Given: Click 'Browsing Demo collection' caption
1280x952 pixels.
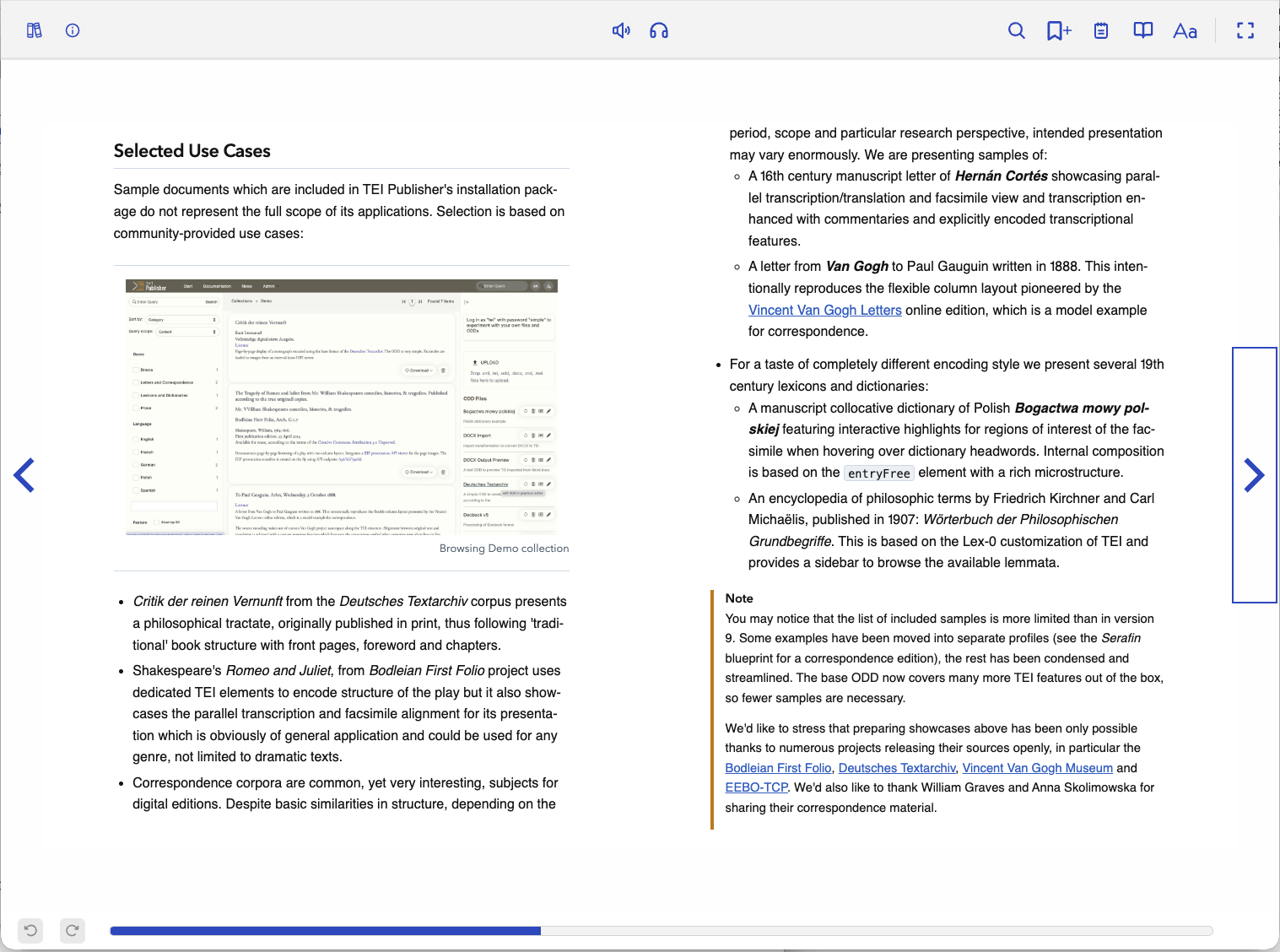Looking at the screenshot, I should (504, 549).
